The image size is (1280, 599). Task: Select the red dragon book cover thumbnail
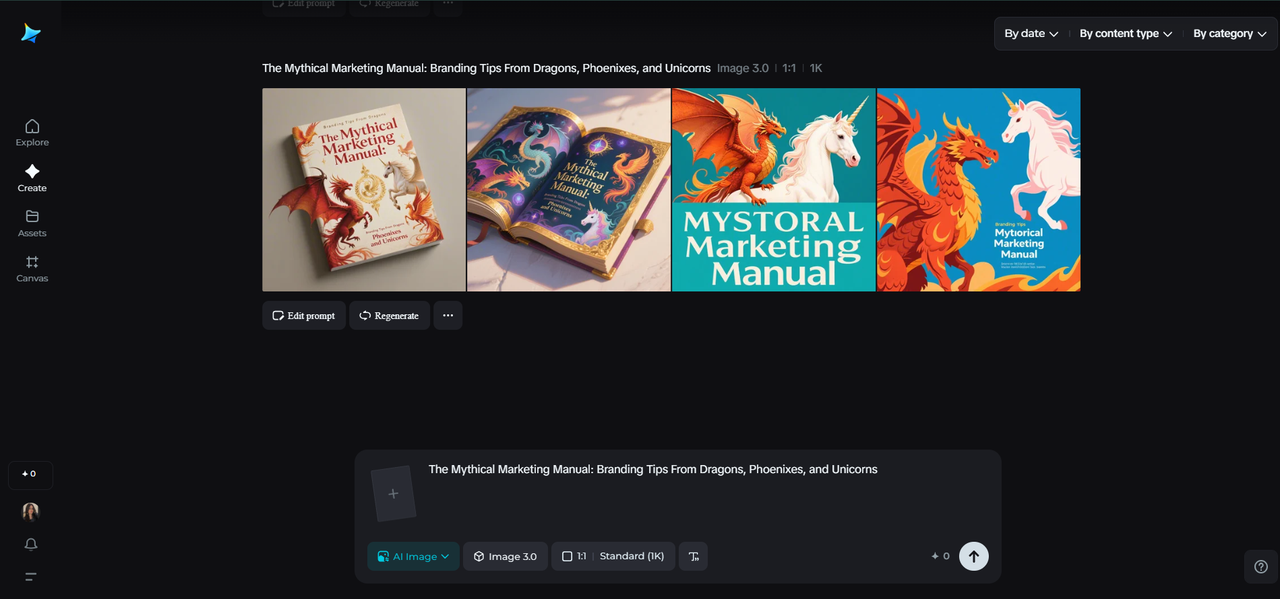[x=363, y=189]
